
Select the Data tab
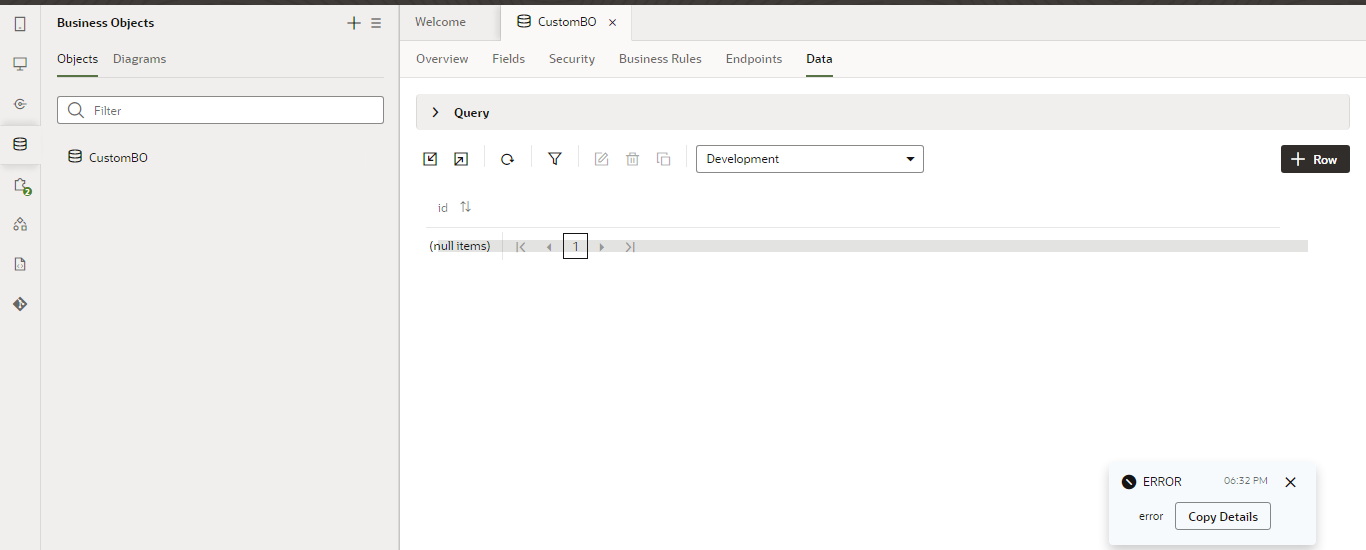pyautogui.click(x=819, y=59)
